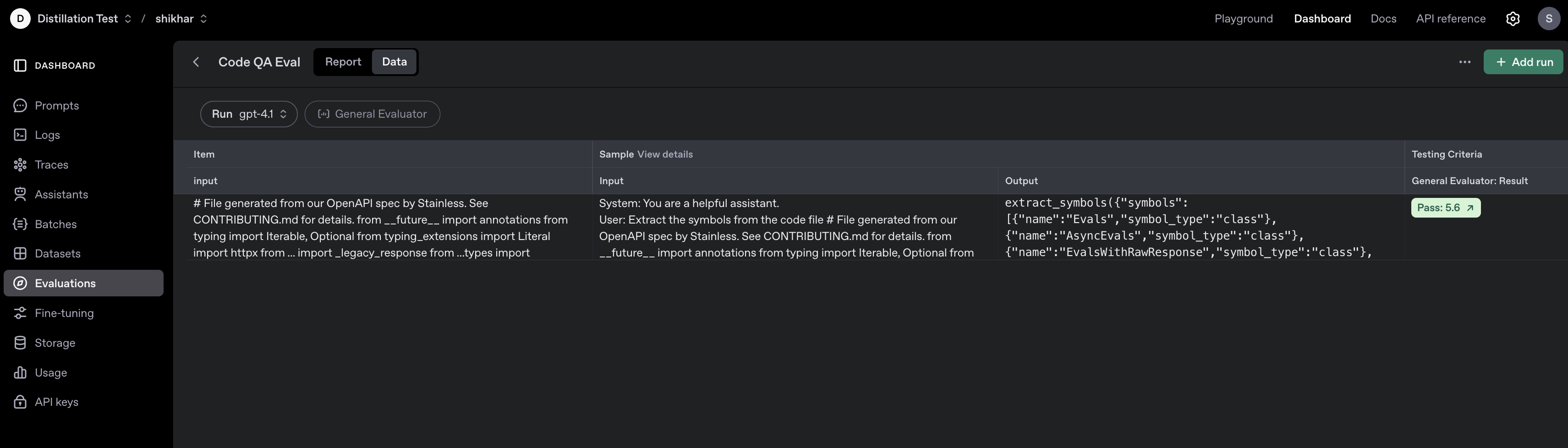Select Logs from the sidebar
Image resolution: width=1568 pixels, height=448 pixels.
click(x=47, y=135)
